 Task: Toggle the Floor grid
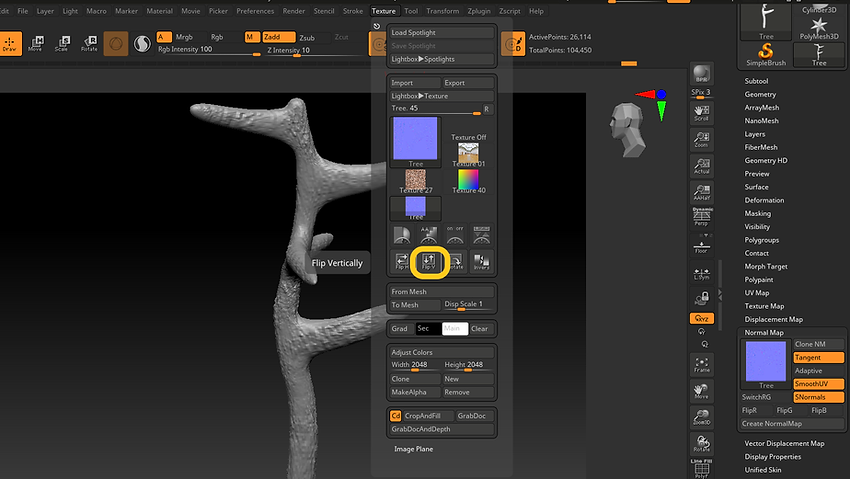[x=701, y=245]
